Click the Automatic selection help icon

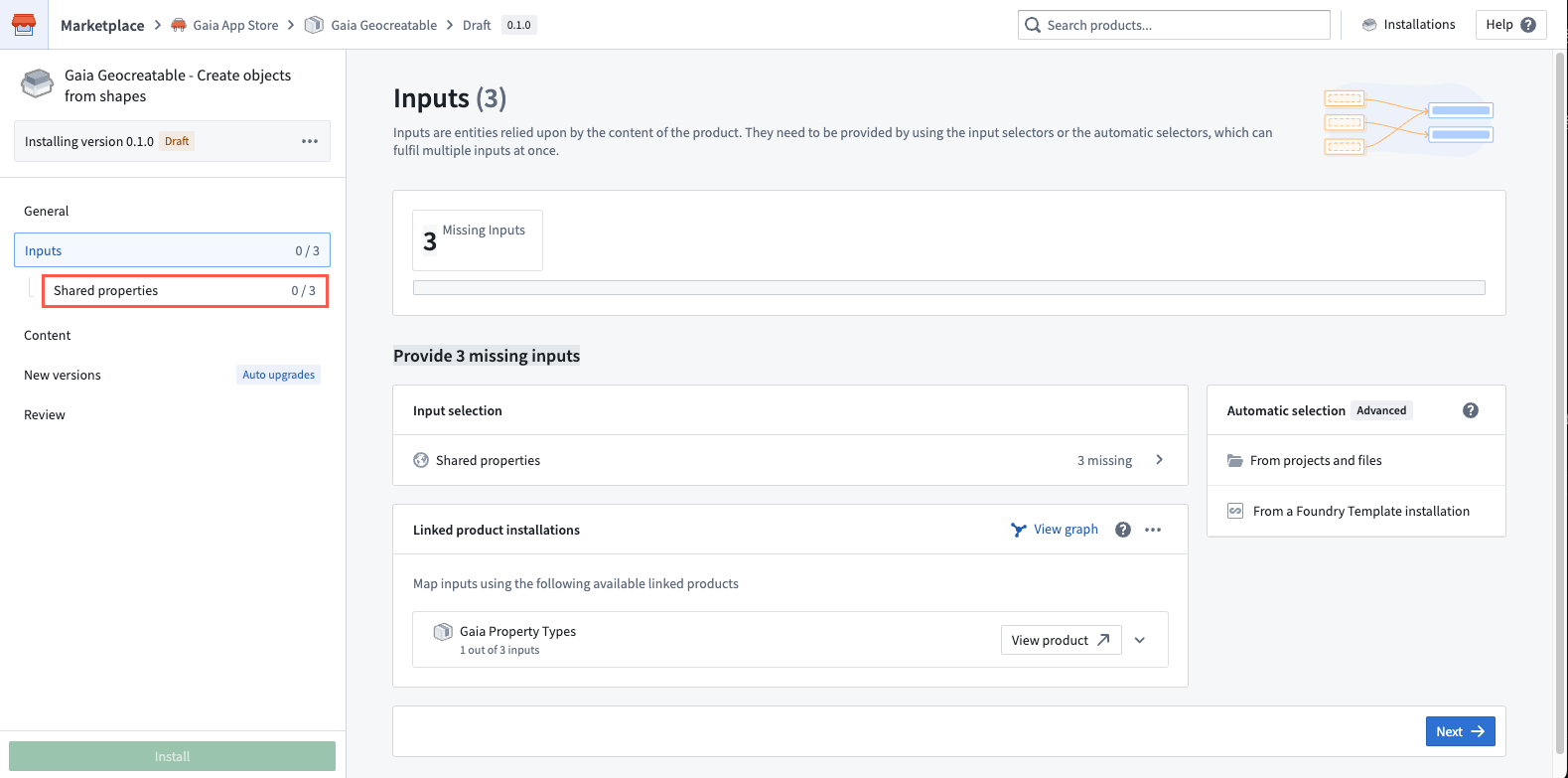tap(1471, 410)
